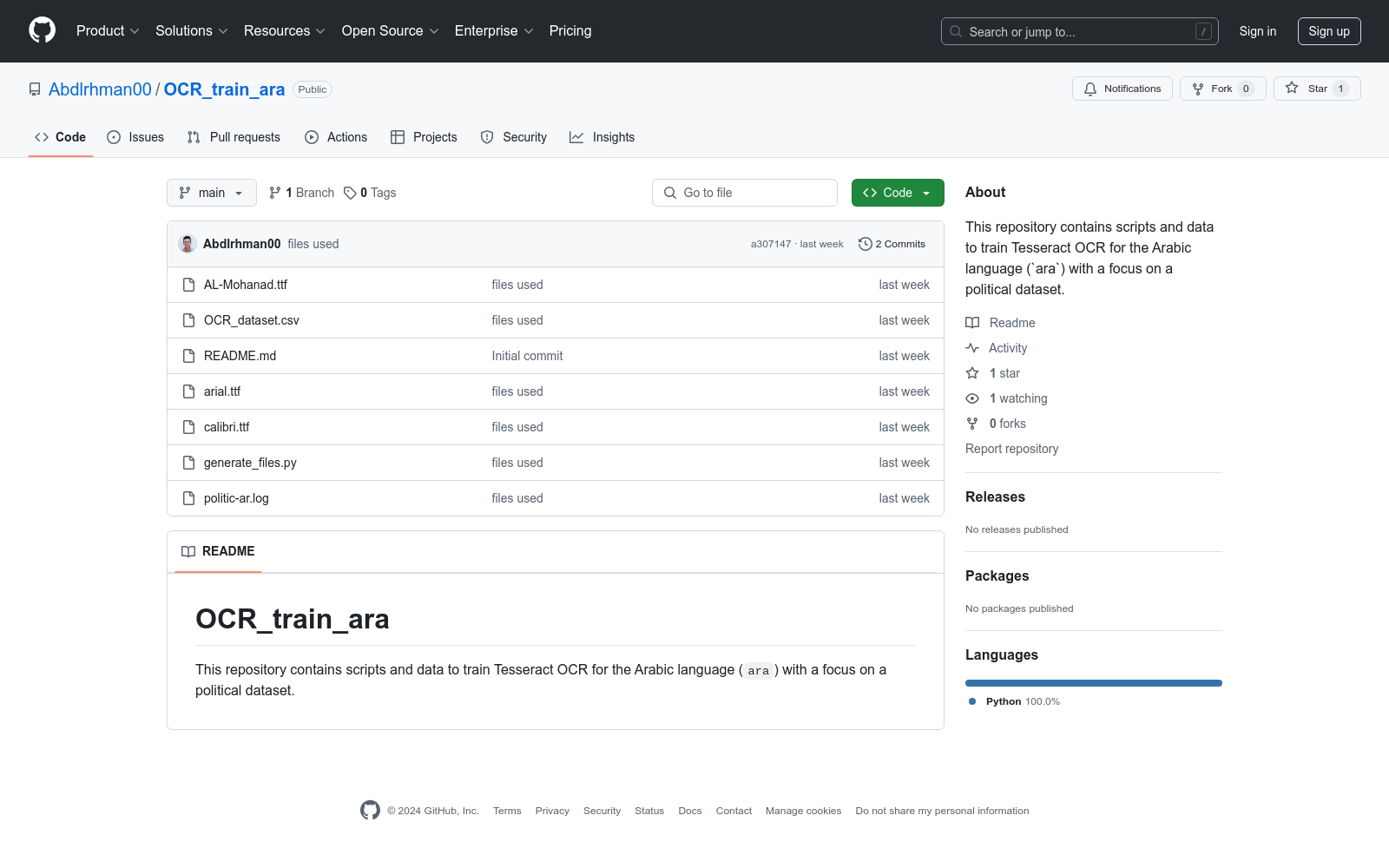The image size is (1389, 868).
Task: Focus the Go to file search field
Action: (745, 193)
